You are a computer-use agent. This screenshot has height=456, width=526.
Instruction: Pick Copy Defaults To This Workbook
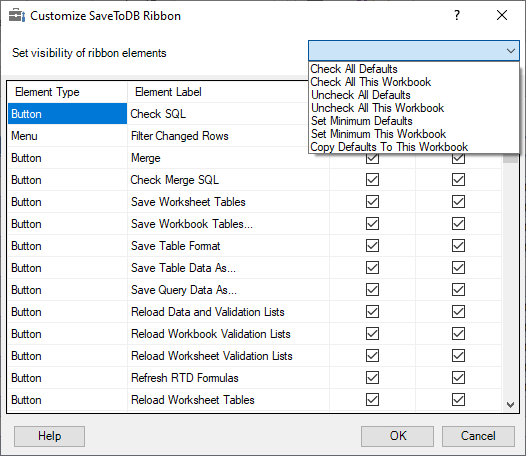(389, 147)
